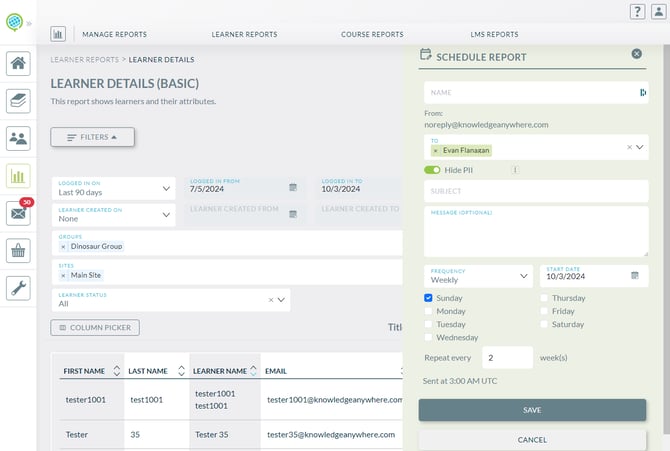Open the Course Reports tab
The height and width of the screenshot is (451, 670).
pyautogui.click(x=372, y=34)
